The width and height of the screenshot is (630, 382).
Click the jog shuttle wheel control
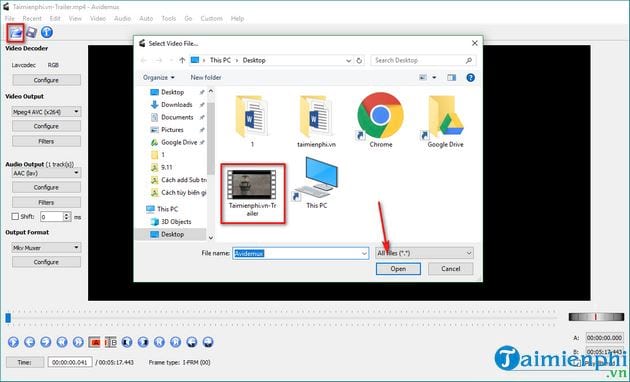click(x=596, y=317)
